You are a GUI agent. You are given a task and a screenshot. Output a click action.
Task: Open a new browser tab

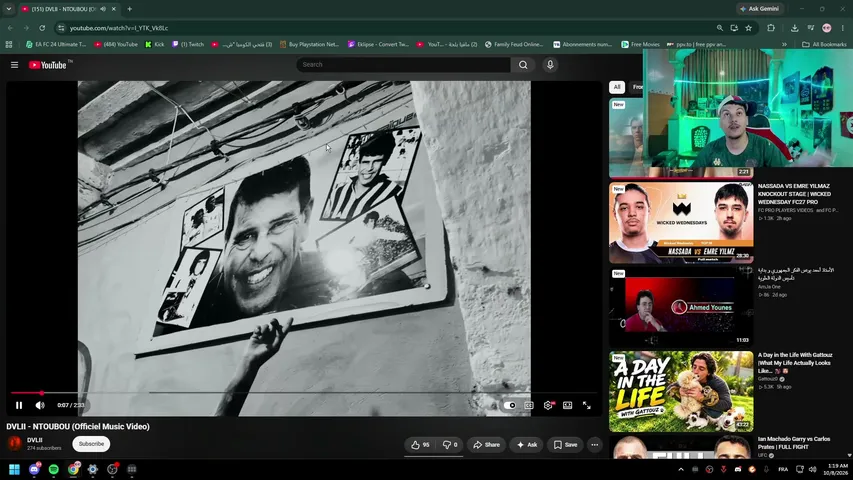[x=129, y=9]
